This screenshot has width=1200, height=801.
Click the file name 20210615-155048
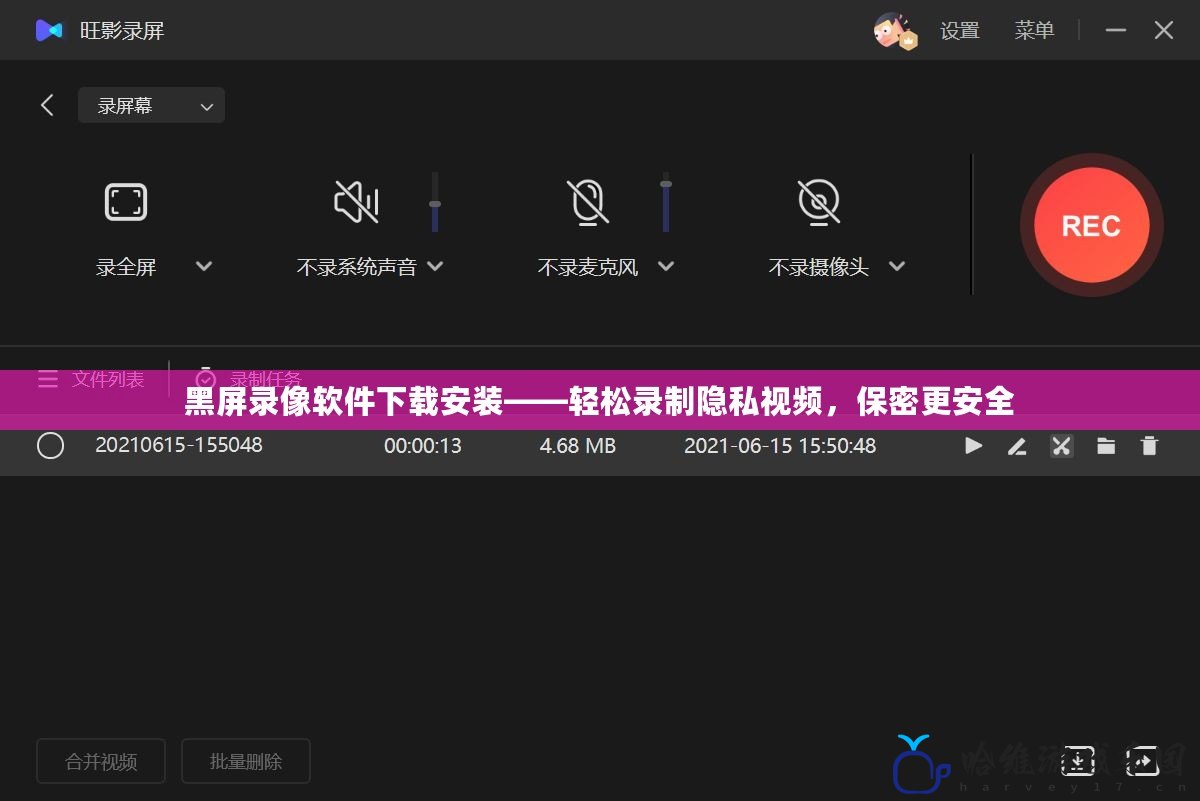tap(179, 445)
